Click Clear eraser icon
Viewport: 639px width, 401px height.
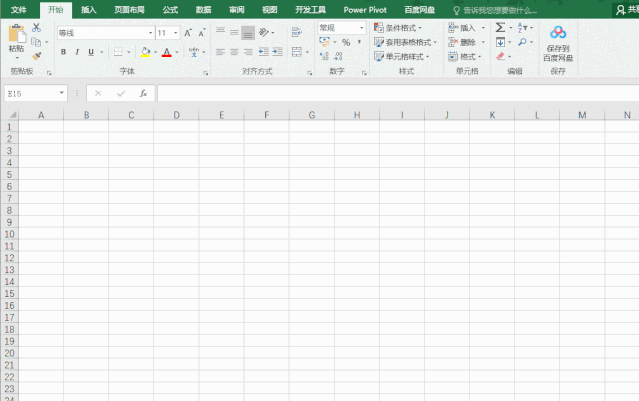500,56
